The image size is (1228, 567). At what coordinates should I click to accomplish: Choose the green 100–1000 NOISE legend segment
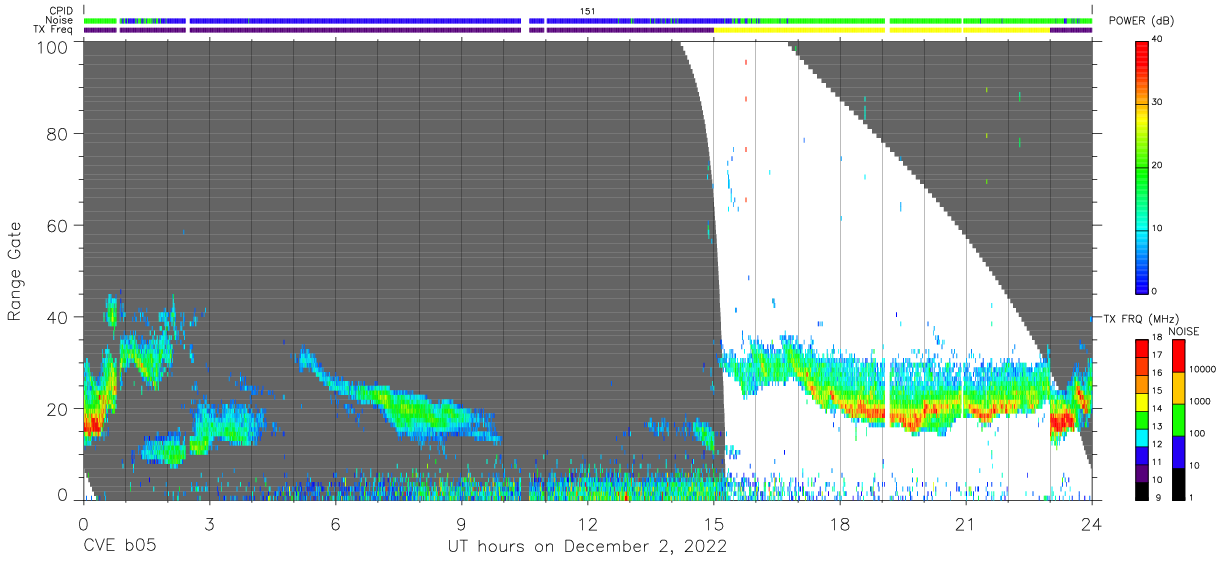tap(1178, 420)
